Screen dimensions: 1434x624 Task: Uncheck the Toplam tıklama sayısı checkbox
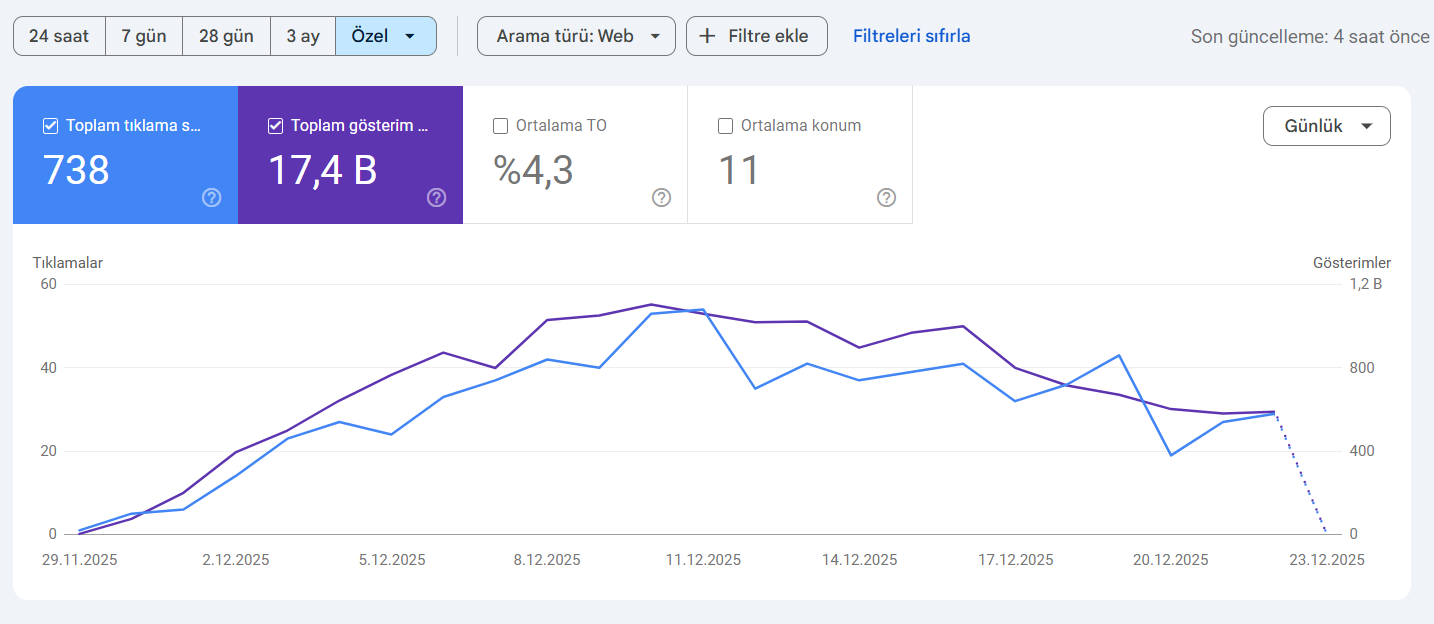[50, 126]
